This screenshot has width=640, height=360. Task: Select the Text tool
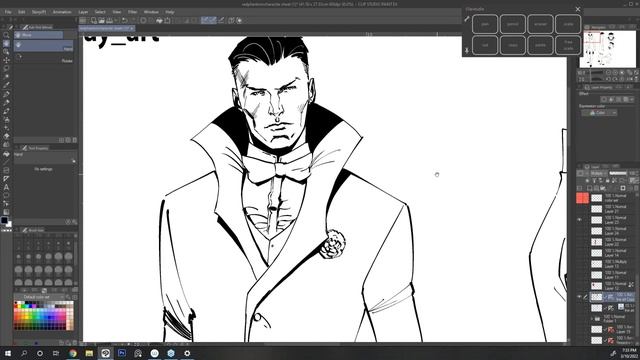pos(6,187)
